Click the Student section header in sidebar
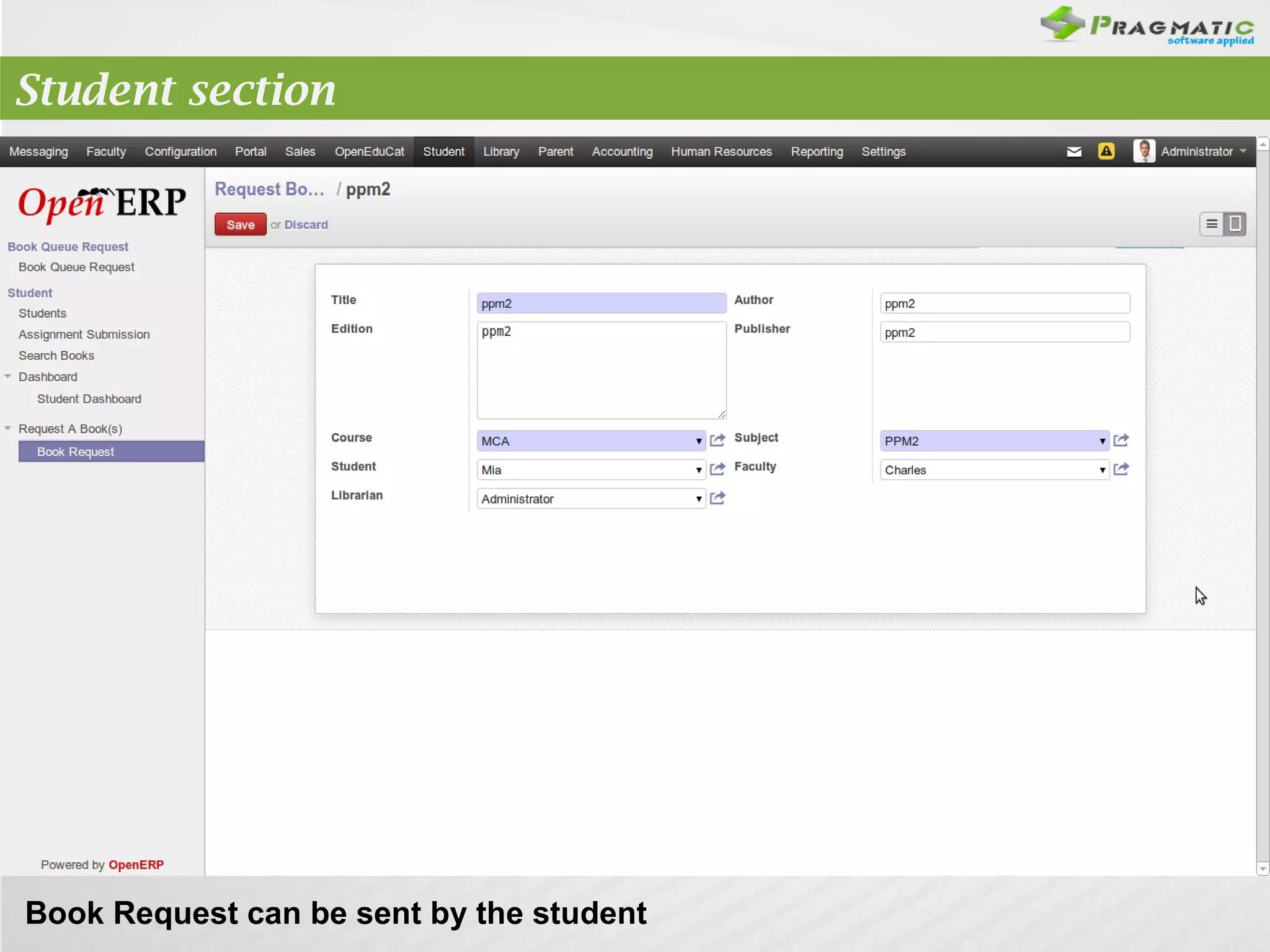Viewport: 1270px width, 952px height. (30, 293)
